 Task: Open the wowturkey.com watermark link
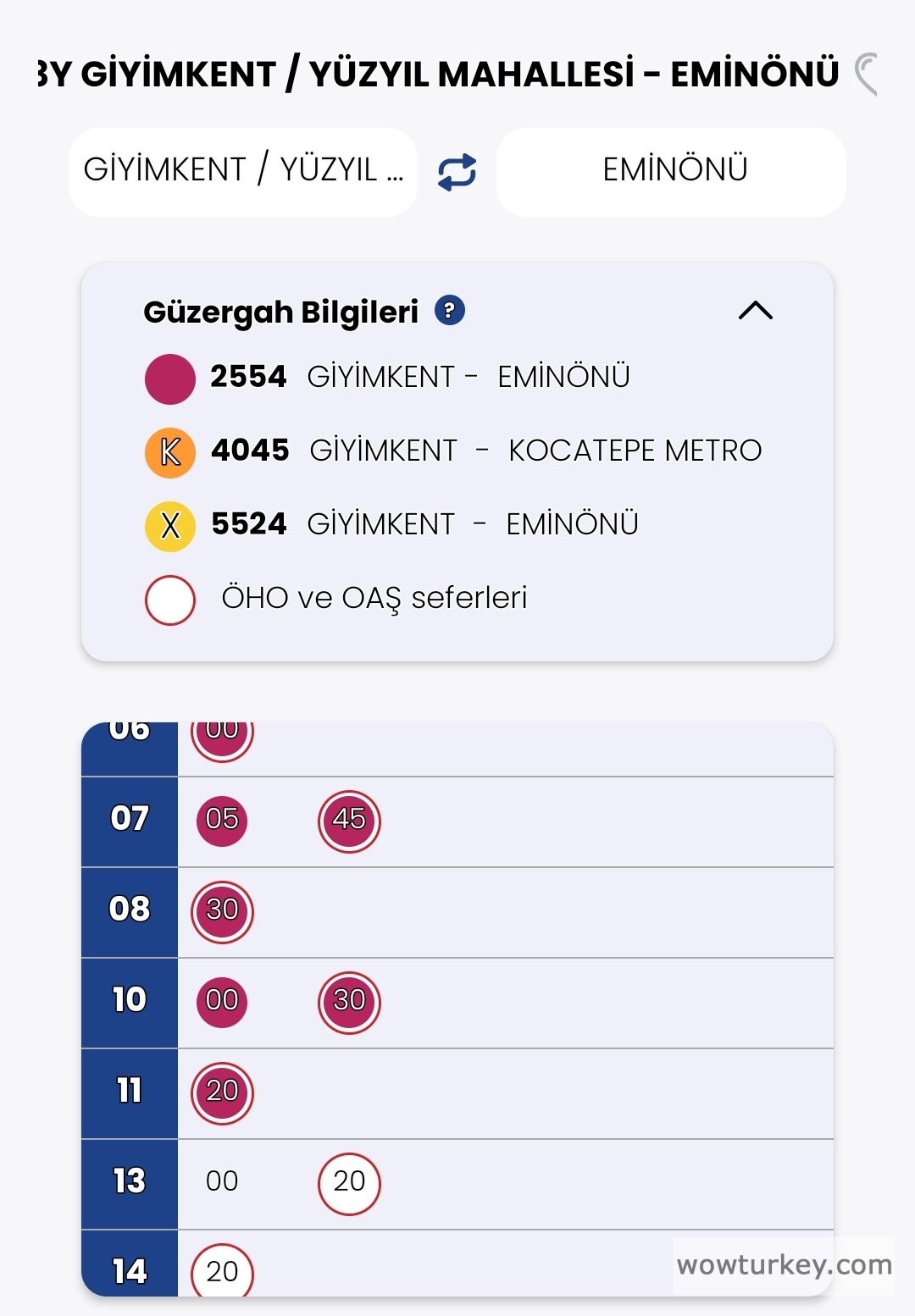pos(785,1267)
